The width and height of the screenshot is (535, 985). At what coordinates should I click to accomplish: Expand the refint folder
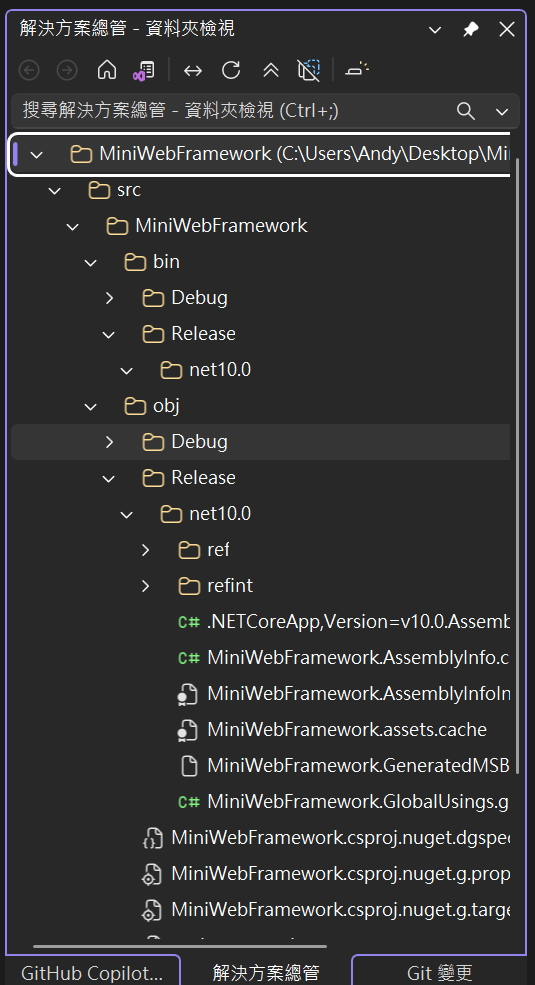146,586
